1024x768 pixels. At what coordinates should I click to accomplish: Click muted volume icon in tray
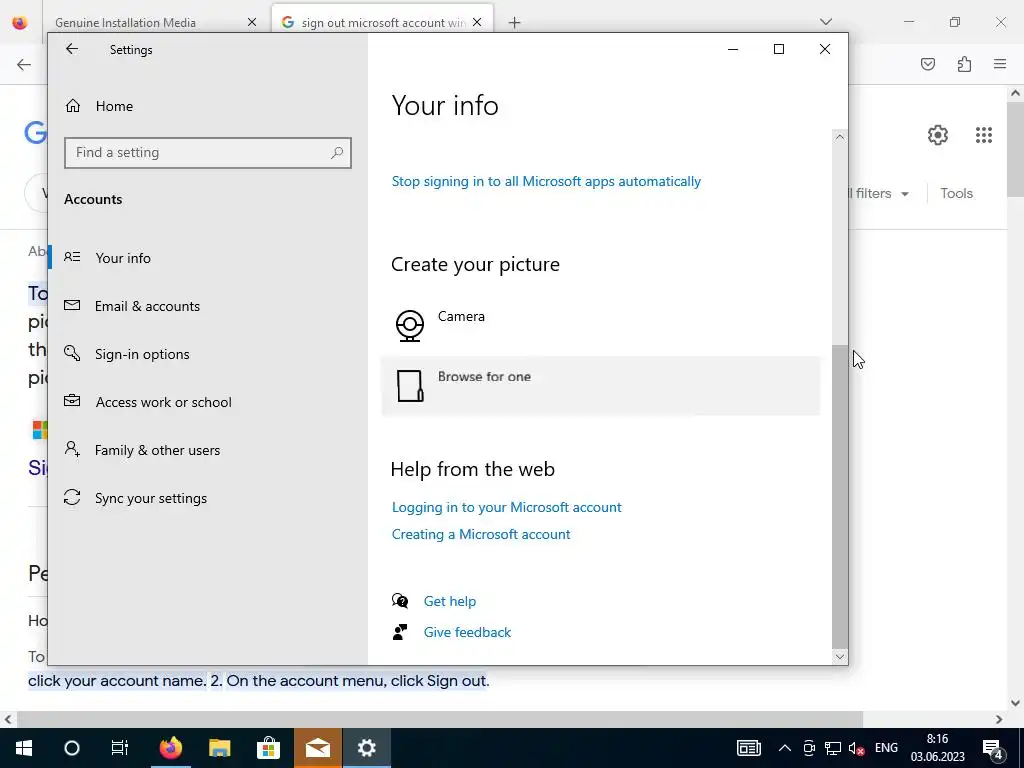coord(856,748)
